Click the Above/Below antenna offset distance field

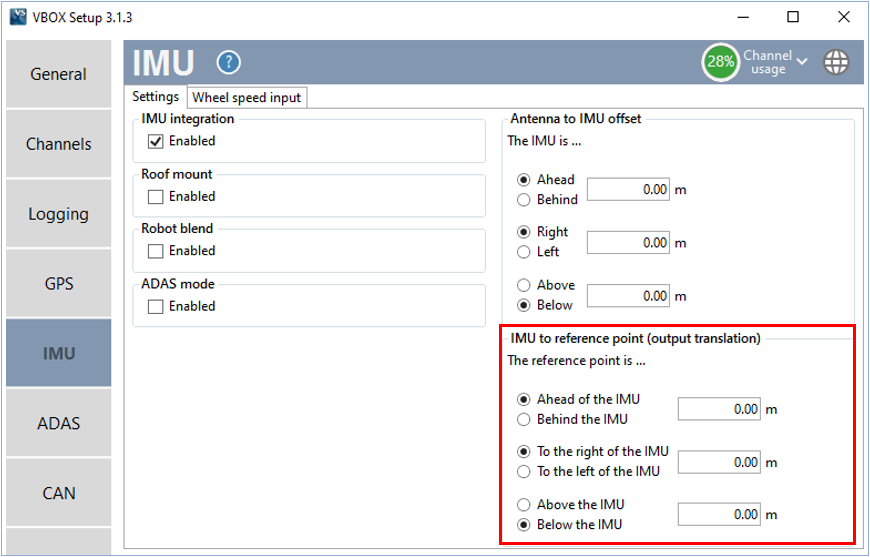(x=628, y=296)
